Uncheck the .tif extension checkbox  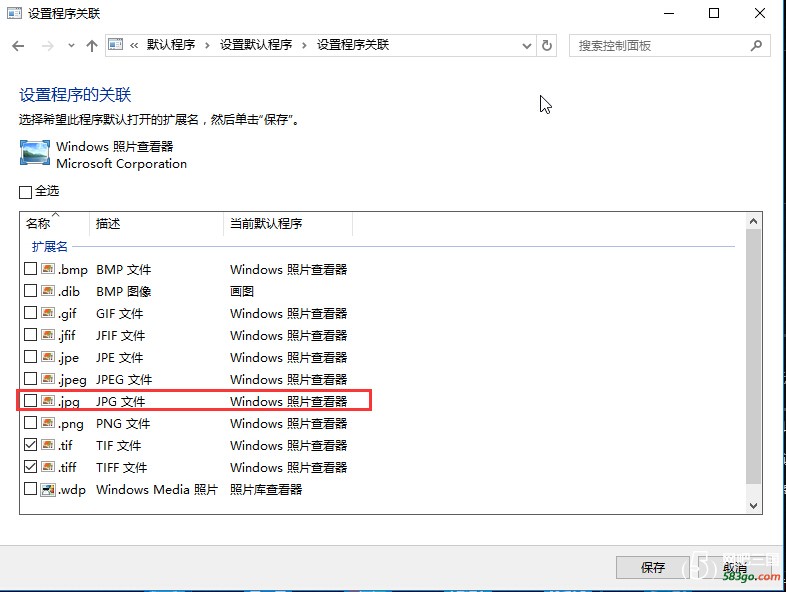[31, 445]
